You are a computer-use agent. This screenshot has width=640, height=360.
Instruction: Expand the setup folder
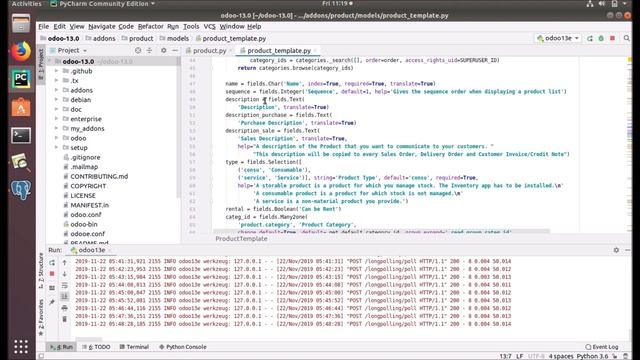(x=56, y=148)
